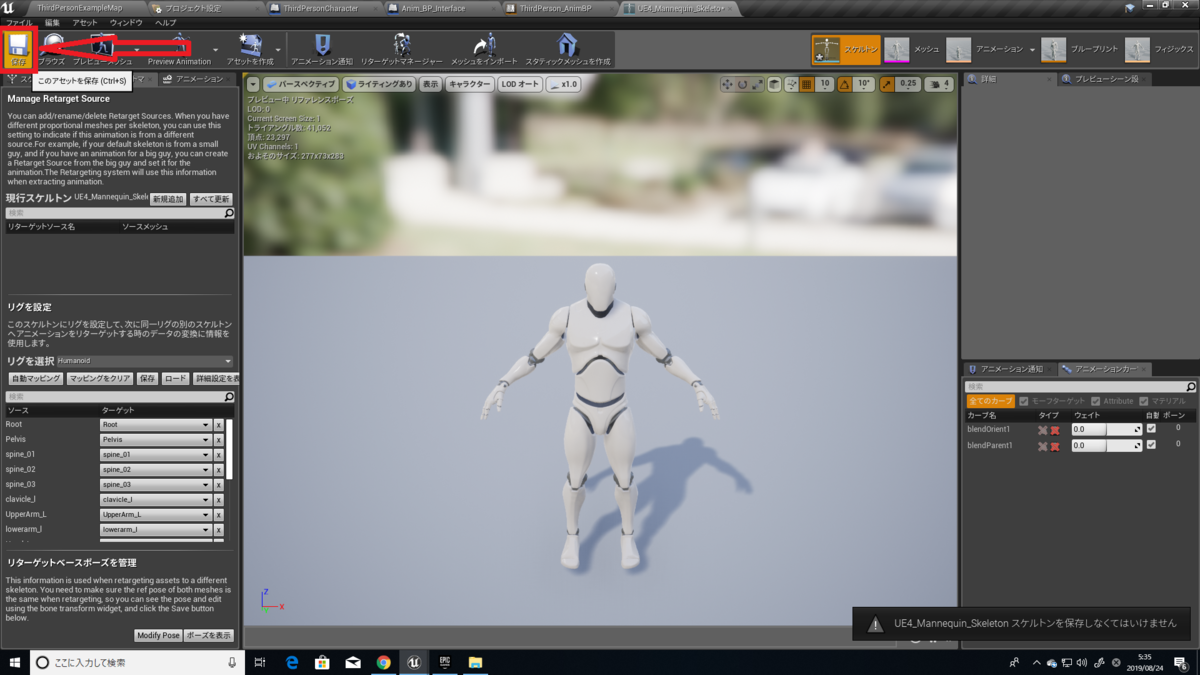
Task: Click メッシュをインポート toolbar icon
Action: point(485,45)
